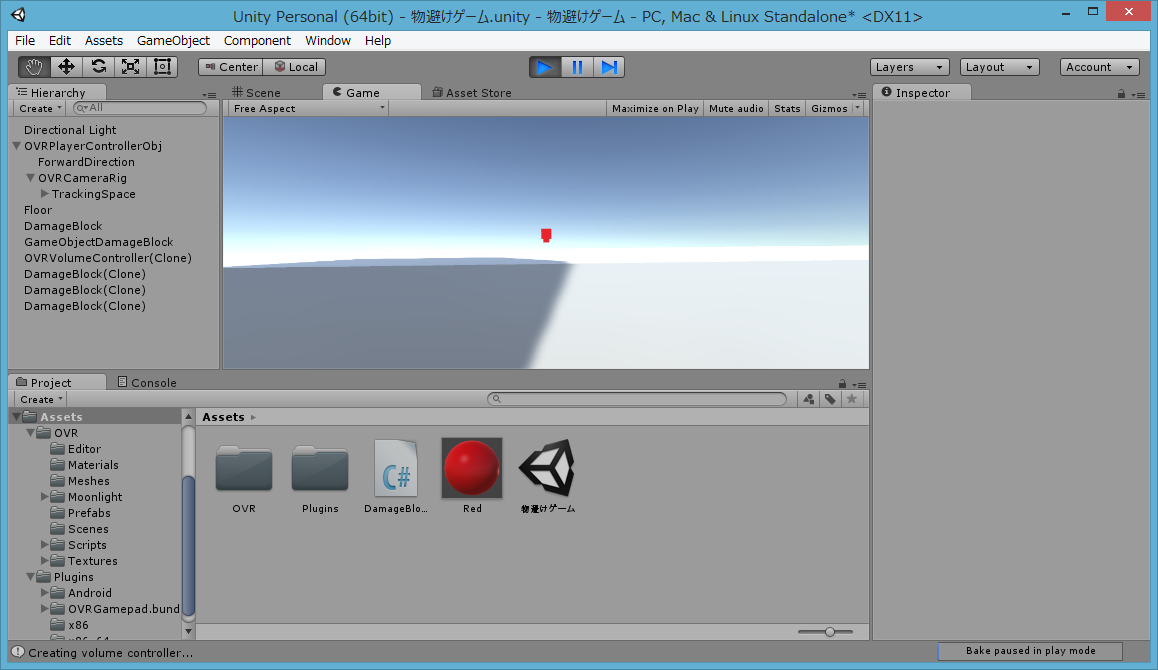This screenshot has height=670, width=1158.
Task: Open Project Create dropdown
Action: (41, 400)
